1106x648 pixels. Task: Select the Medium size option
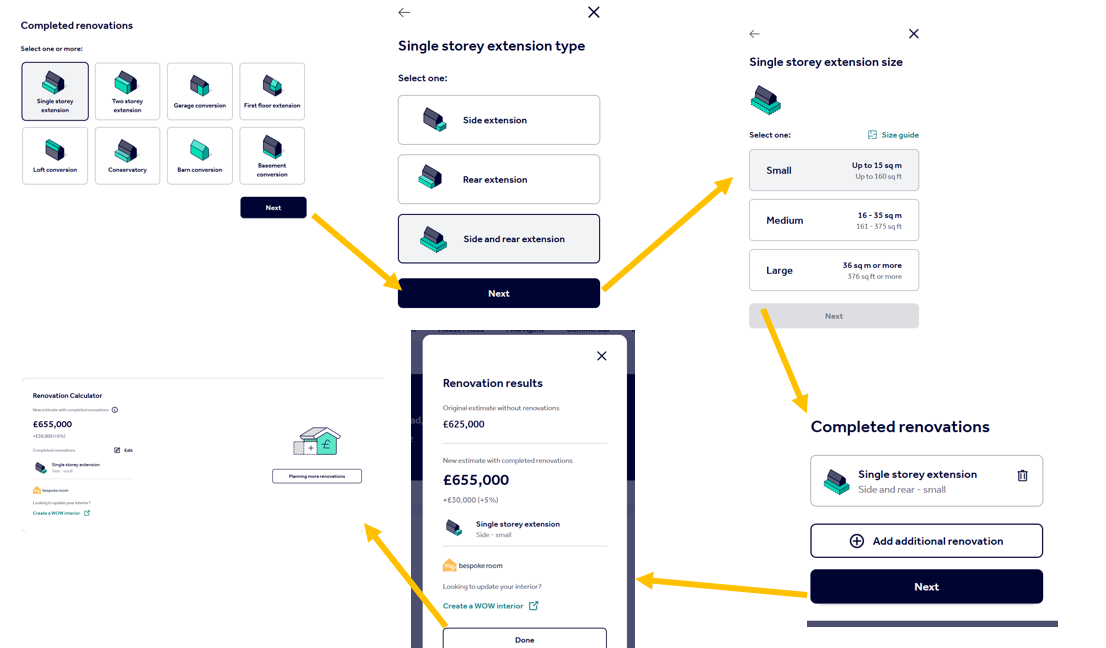tap(834, 220)
